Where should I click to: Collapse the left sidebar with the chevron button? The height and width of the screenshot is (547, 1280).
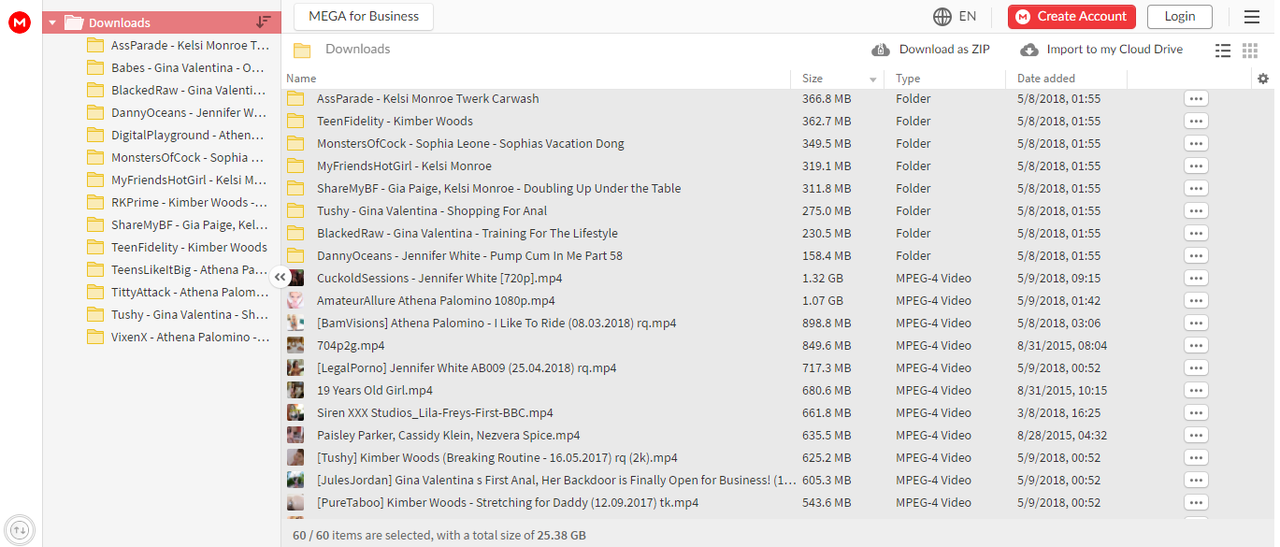[x=281, y=278]
